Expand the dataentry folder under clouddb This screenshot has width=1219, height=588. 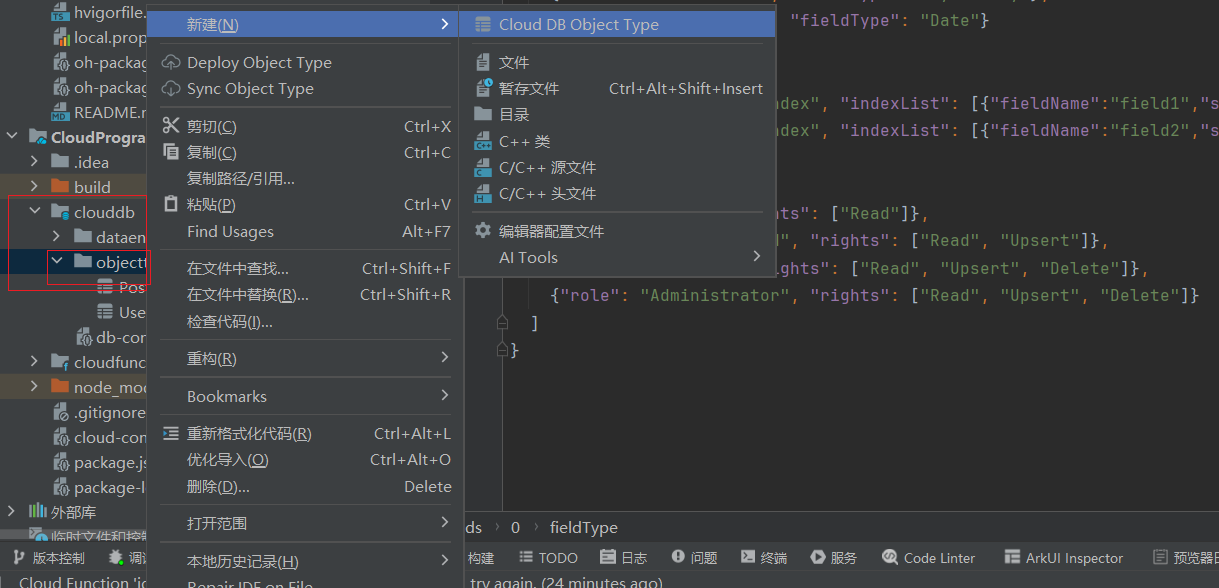(57, 237)
